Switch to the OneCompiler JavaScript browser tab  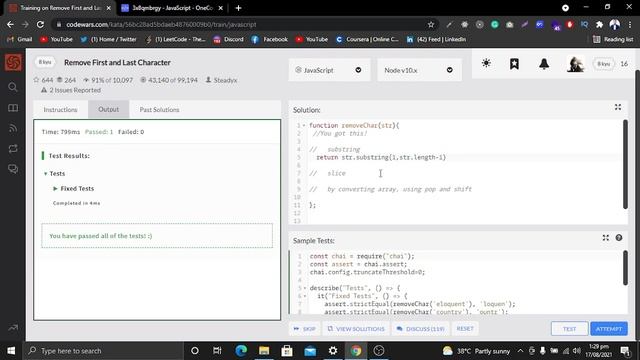pos(172,8)
